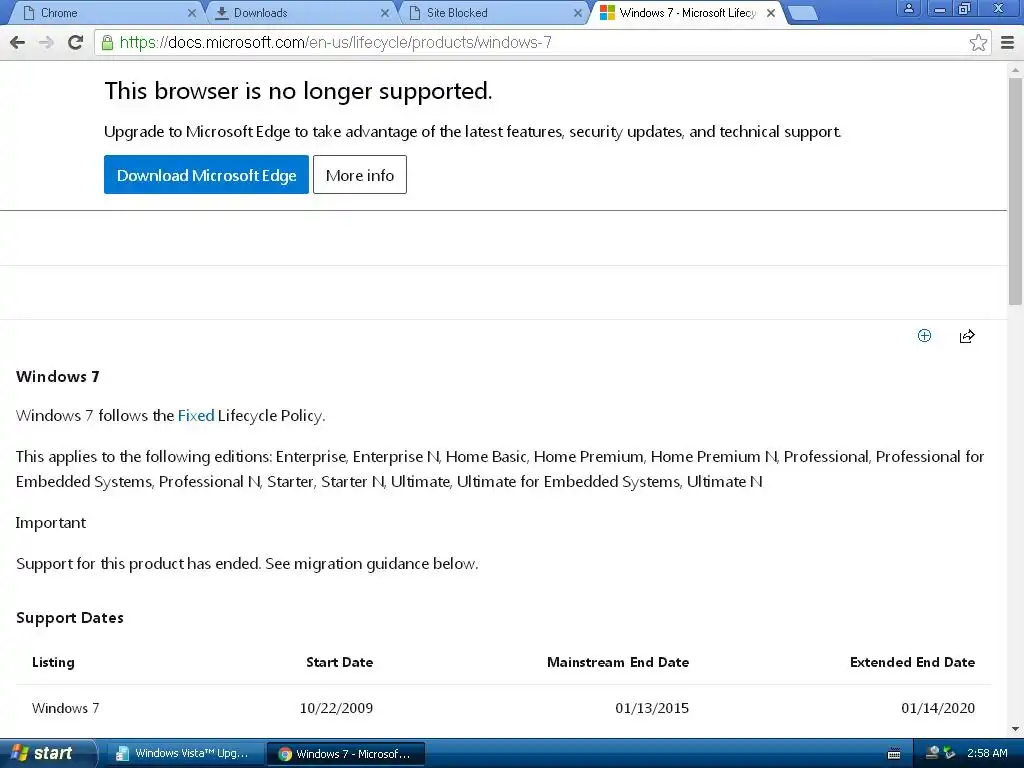Click the URL address bar
Viewport: 1024px width, 768px height.
click(542, 42)
